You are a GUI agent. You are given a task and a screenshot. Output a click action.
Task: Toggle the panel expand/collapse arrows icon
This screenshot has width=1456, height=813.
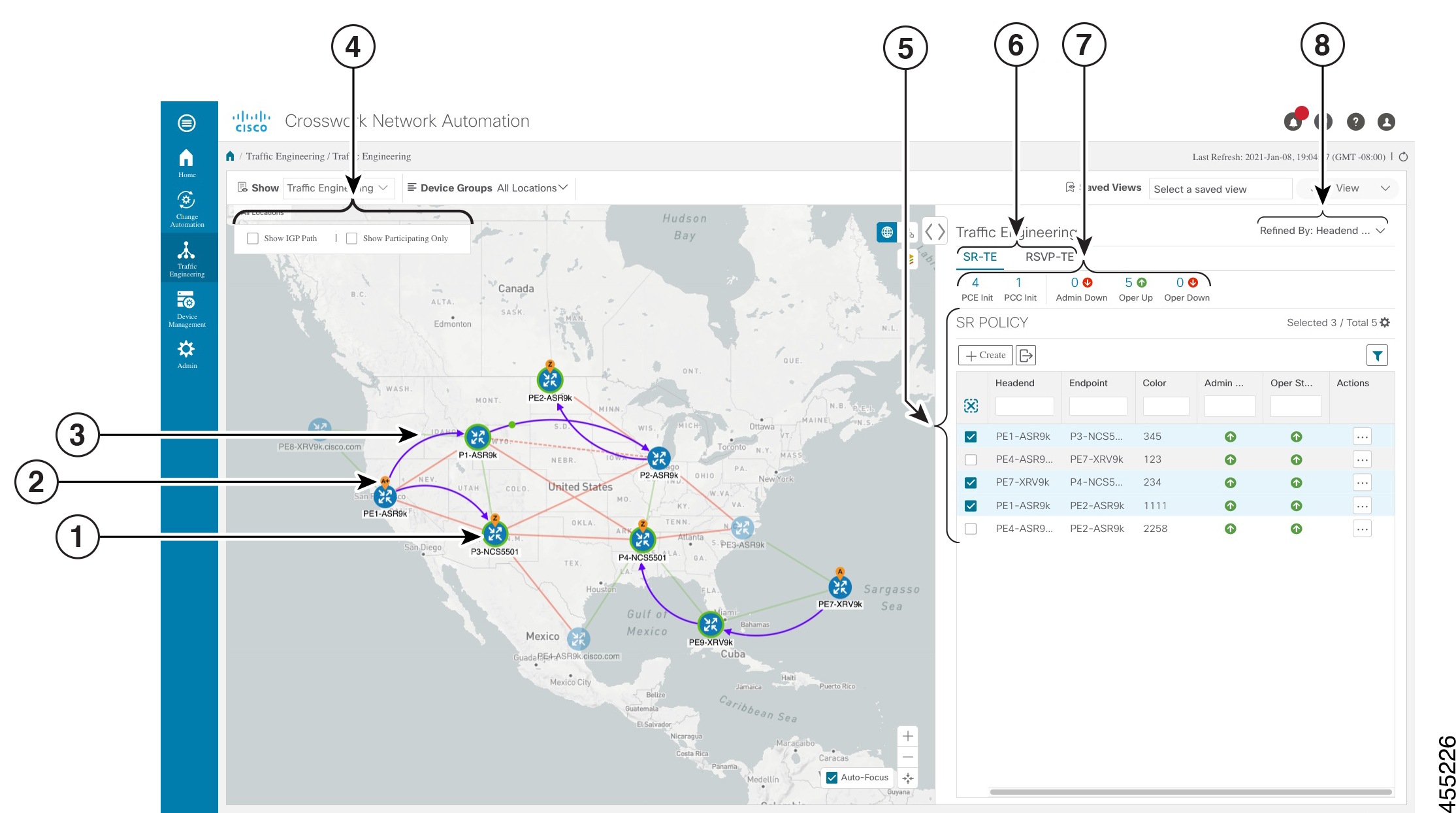[x=935, y=231]
